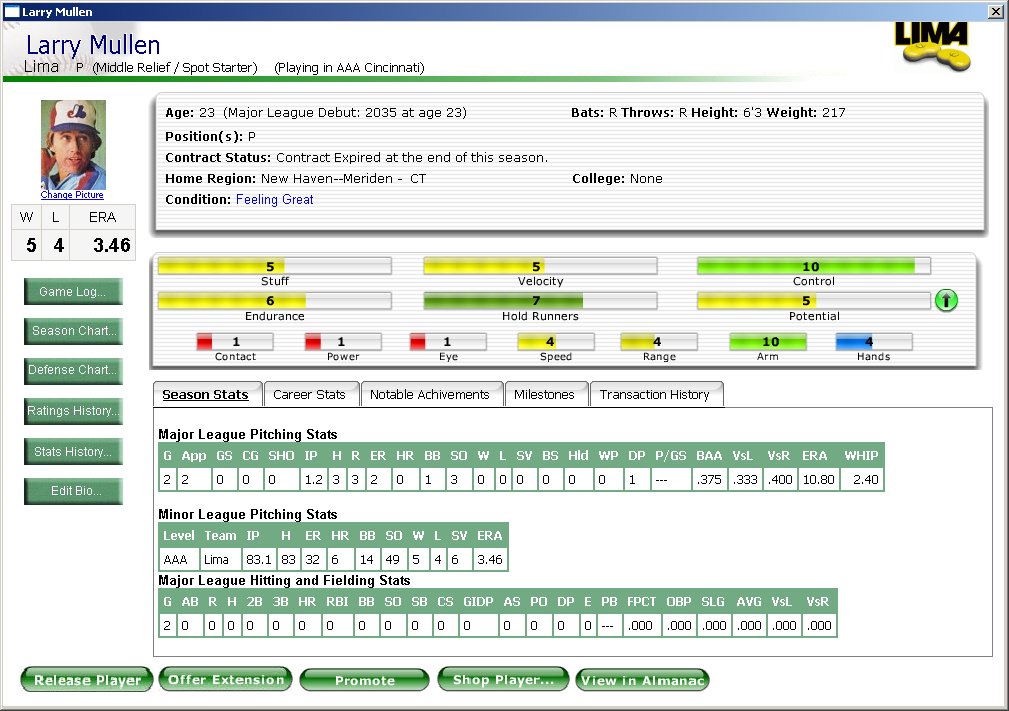
Task: Show the Milestones tab
Action: pos(544,394)
